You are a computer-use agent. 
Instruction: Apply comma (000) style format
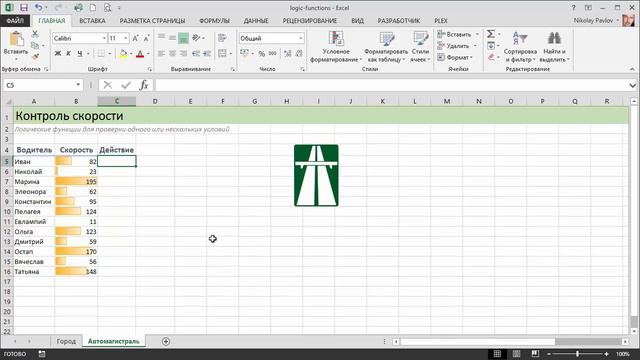(273, 53)
